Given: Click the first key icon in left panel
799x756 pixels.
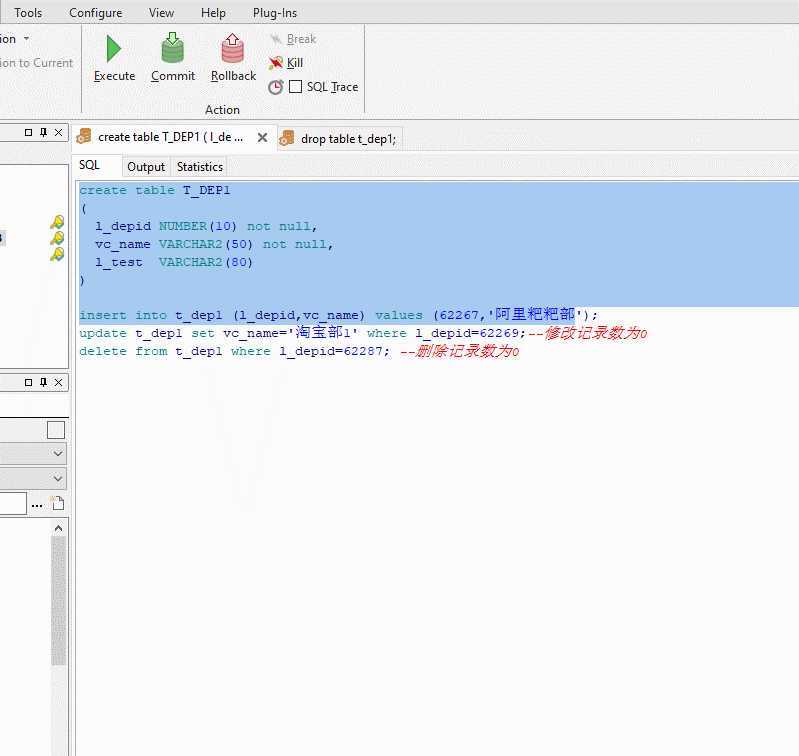Looking at the screenshot, I should pyautogui.click(x=57, y=222).
